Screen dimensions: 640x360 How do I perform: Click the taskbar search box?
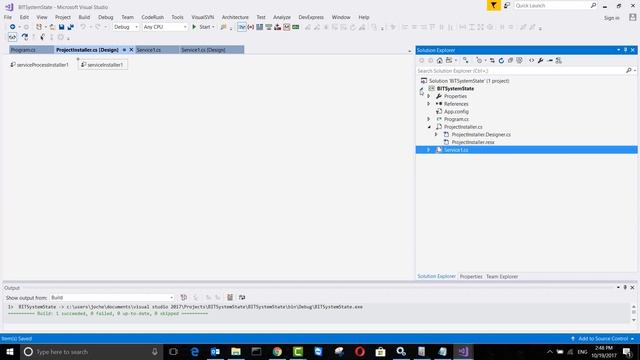point(91,351)
